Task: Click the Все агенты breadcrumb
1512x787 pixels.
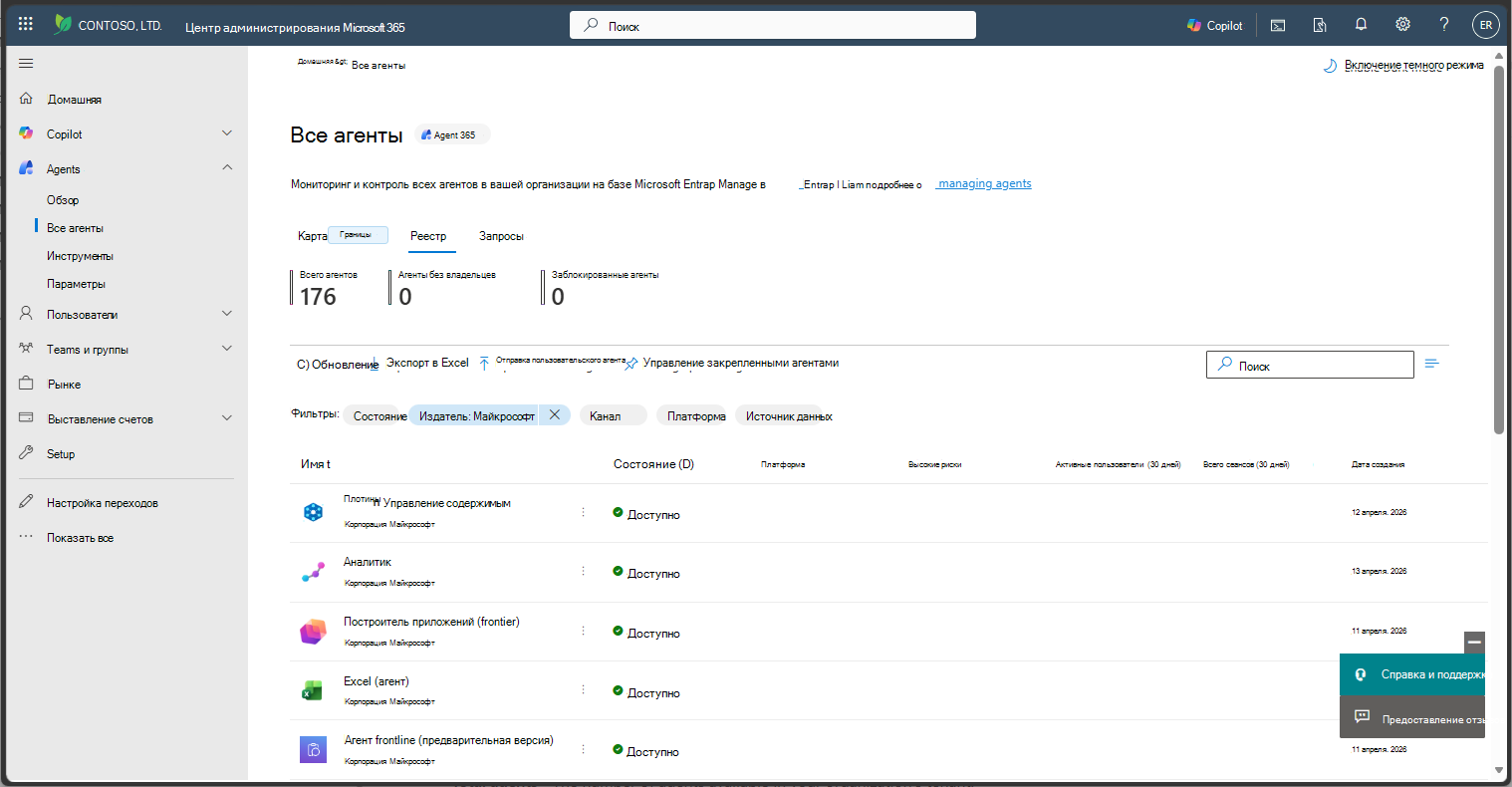Action: coord(378,66)
